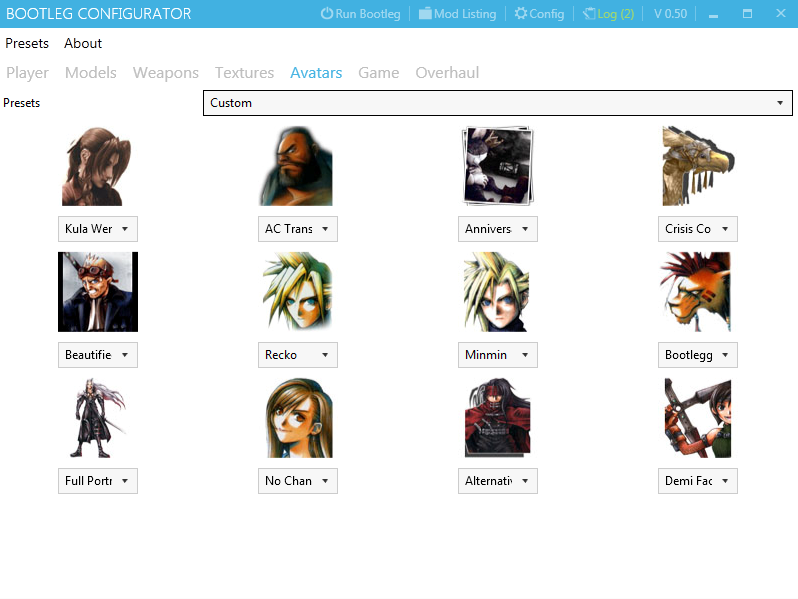This screenshot has width=798, height=599.
Task: Click the Barret avatar portrait
Action: 297,166
